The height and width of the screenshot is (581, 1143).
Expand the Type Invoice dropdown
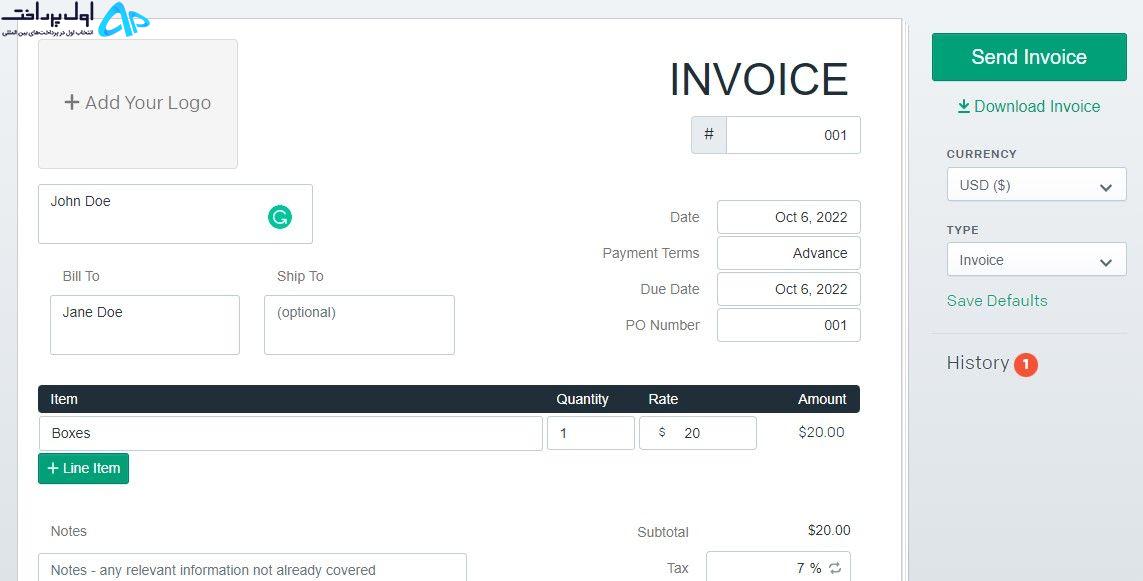[1036, 260]
